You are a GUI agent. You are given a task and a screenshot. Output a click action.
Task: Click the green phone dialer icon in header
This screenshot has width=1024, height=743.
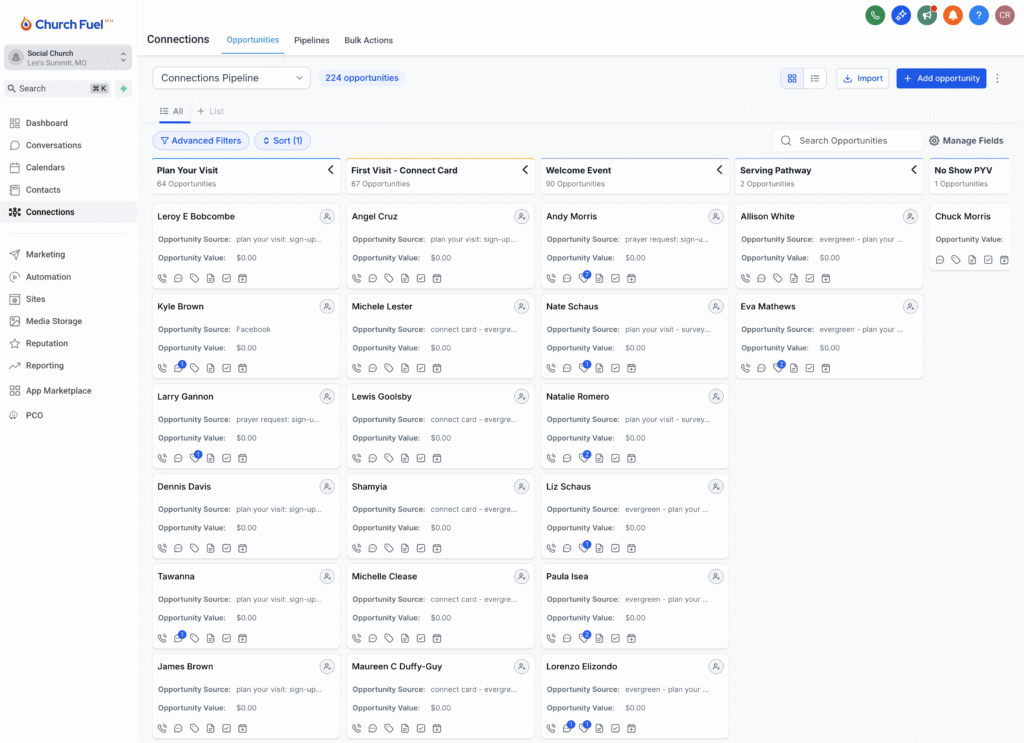[875, 15]
